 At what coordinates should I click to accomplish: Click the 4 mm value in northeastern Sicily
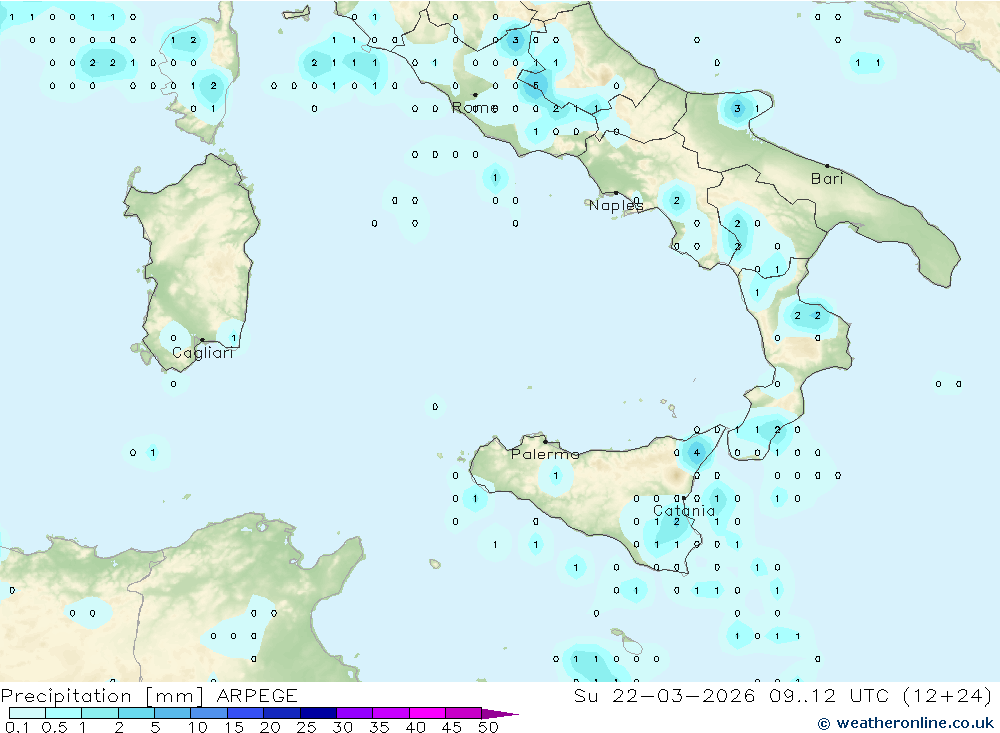[697, 453]
